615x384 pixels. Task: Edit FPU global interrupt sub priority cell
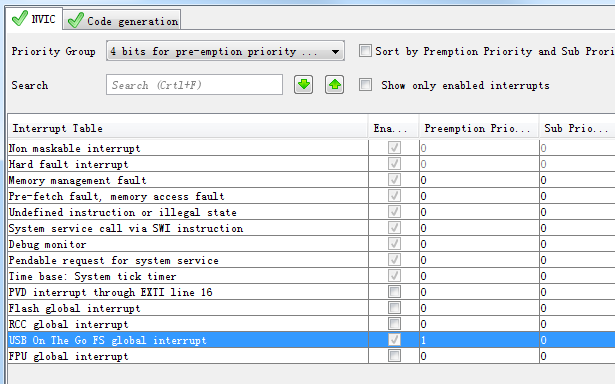pyautogui.click(x=577, y=356)
